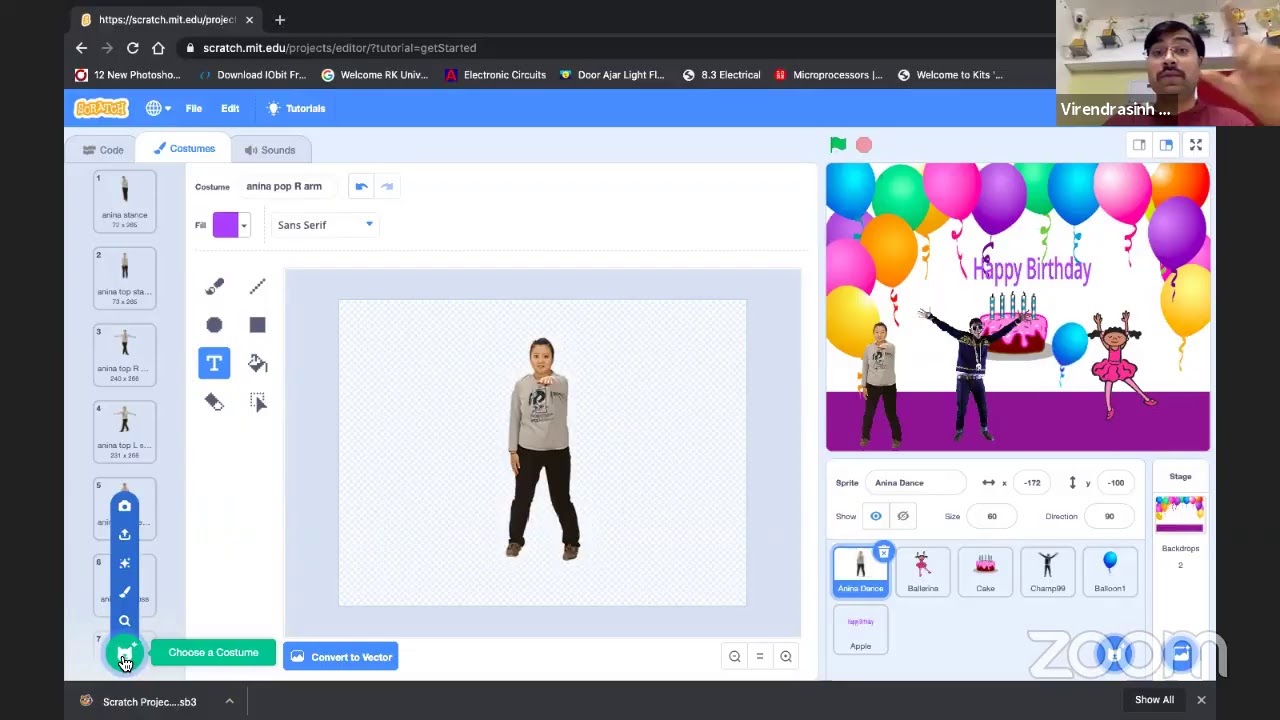Select the Brush tool
1280x720 pixels.
(x=214, y=287)
